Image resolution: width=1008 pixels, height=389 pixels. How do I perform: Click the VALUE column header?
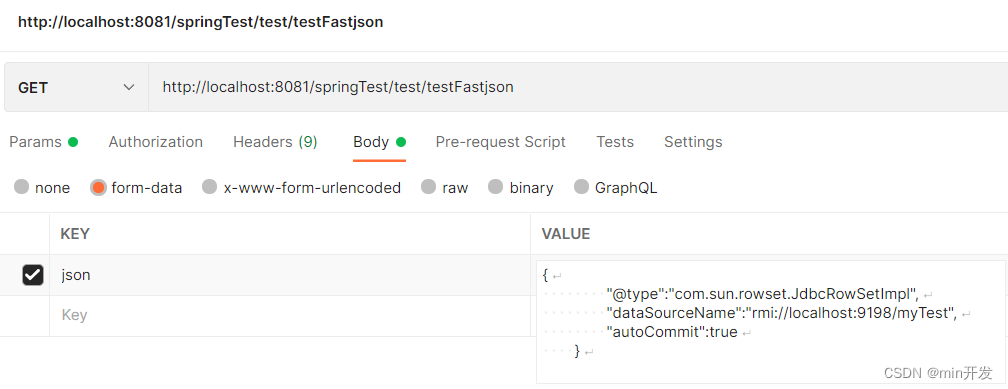[x=566, y=233]
